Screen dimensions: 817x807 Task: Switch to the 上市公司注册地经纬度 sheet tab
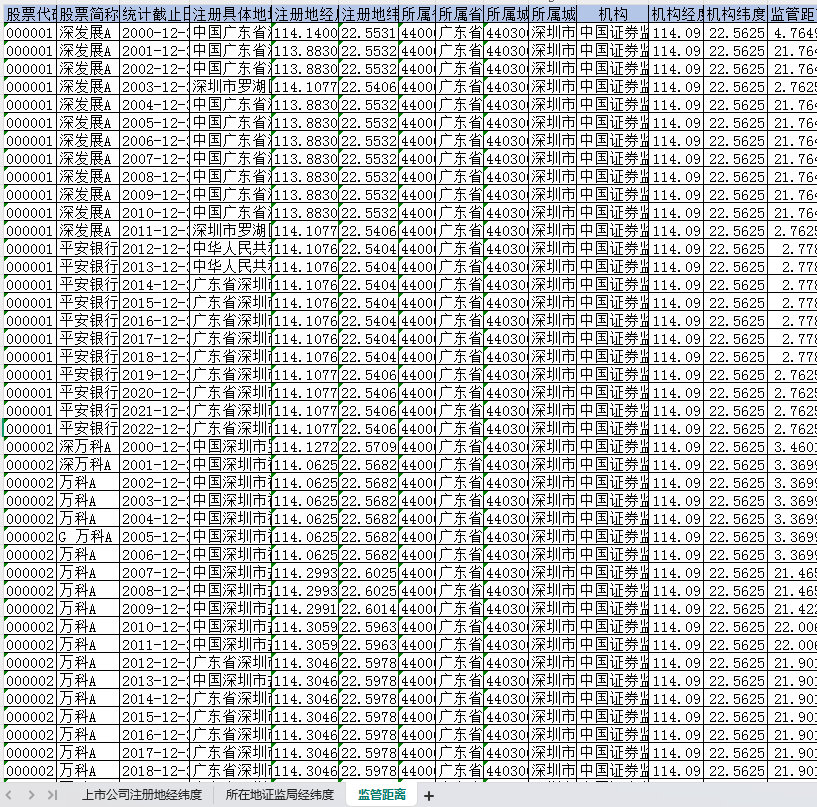click(141, 795)
